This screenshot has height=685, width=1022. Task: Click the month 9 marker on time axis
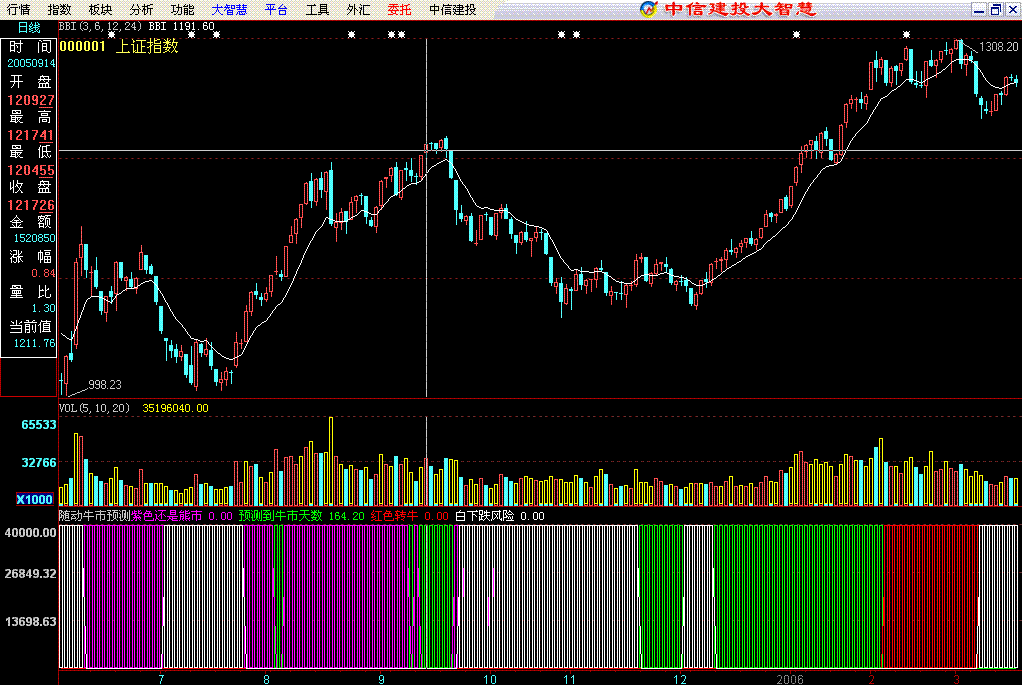[x=381, y=679]
